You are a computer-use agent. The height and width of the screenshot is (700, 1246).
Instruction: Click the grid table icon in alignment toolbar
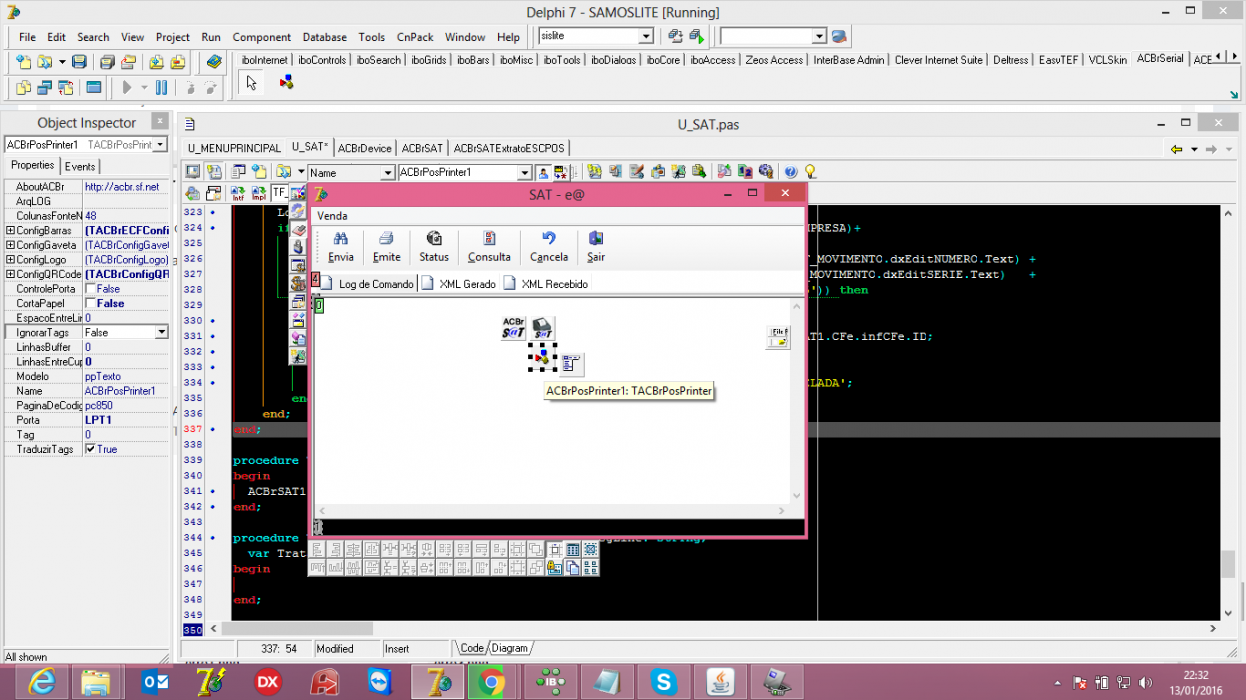pyautogui.click(x=573, y=550)
